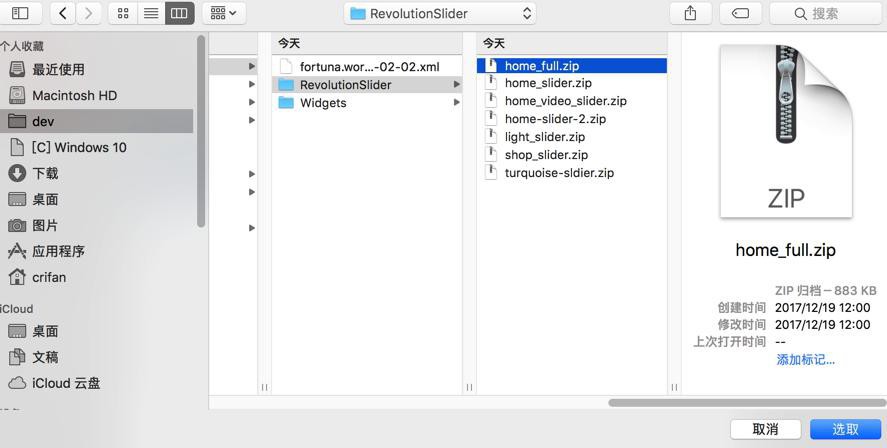Viewport: 887px width, 448px height.
Task: Select the Widgets folder row
Action: click(x=367, y=103)
